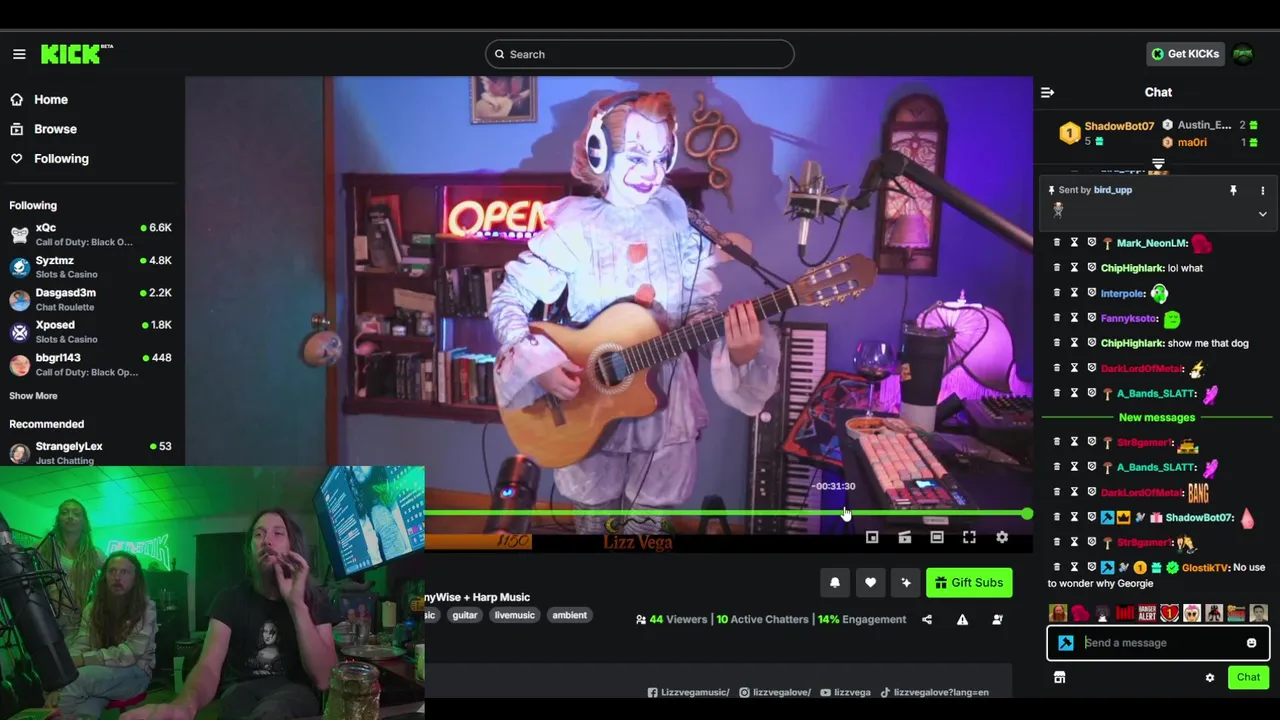Toggle theater mode icon
The image size is (1280, 720).
tap(937, 538)
